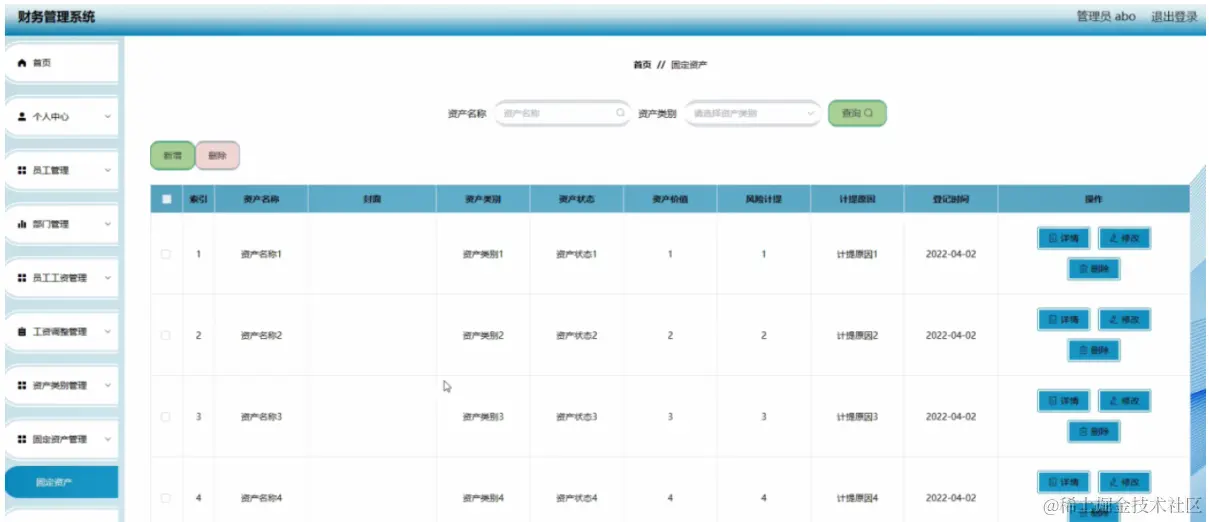Collapse the 固定资产管理 chevron

pos(108,440)
